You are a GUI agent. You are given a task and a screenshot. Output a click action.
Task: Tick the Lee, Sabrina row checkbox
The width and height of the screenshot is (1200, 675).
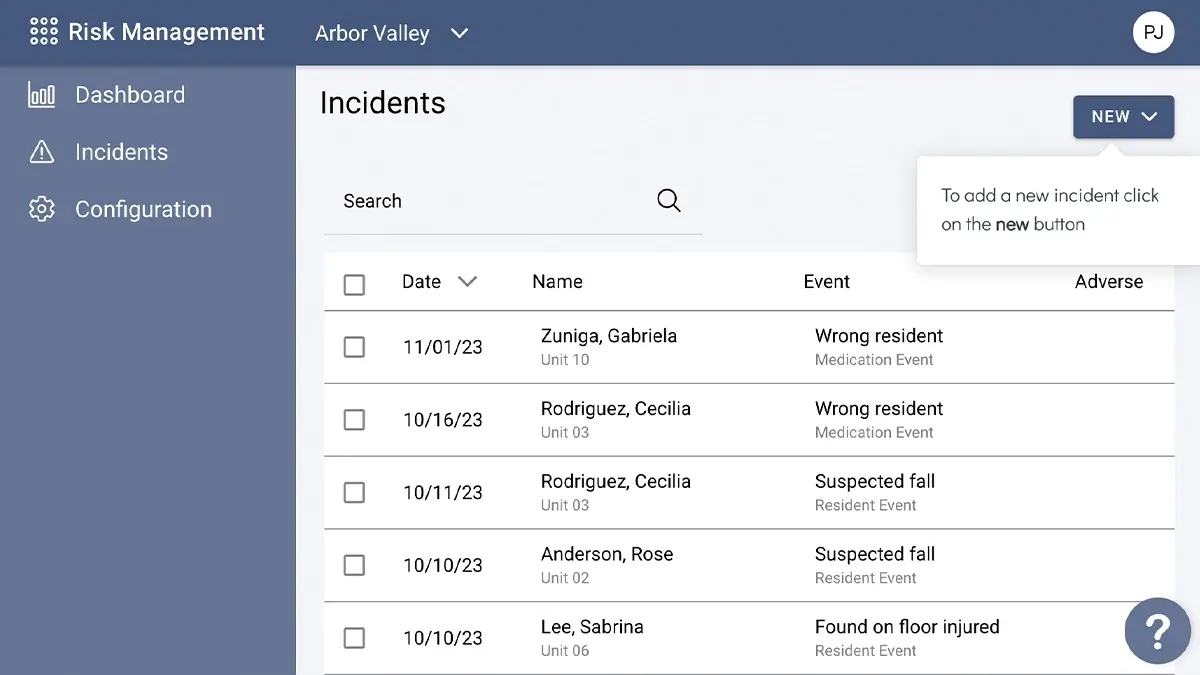point(354,638)
